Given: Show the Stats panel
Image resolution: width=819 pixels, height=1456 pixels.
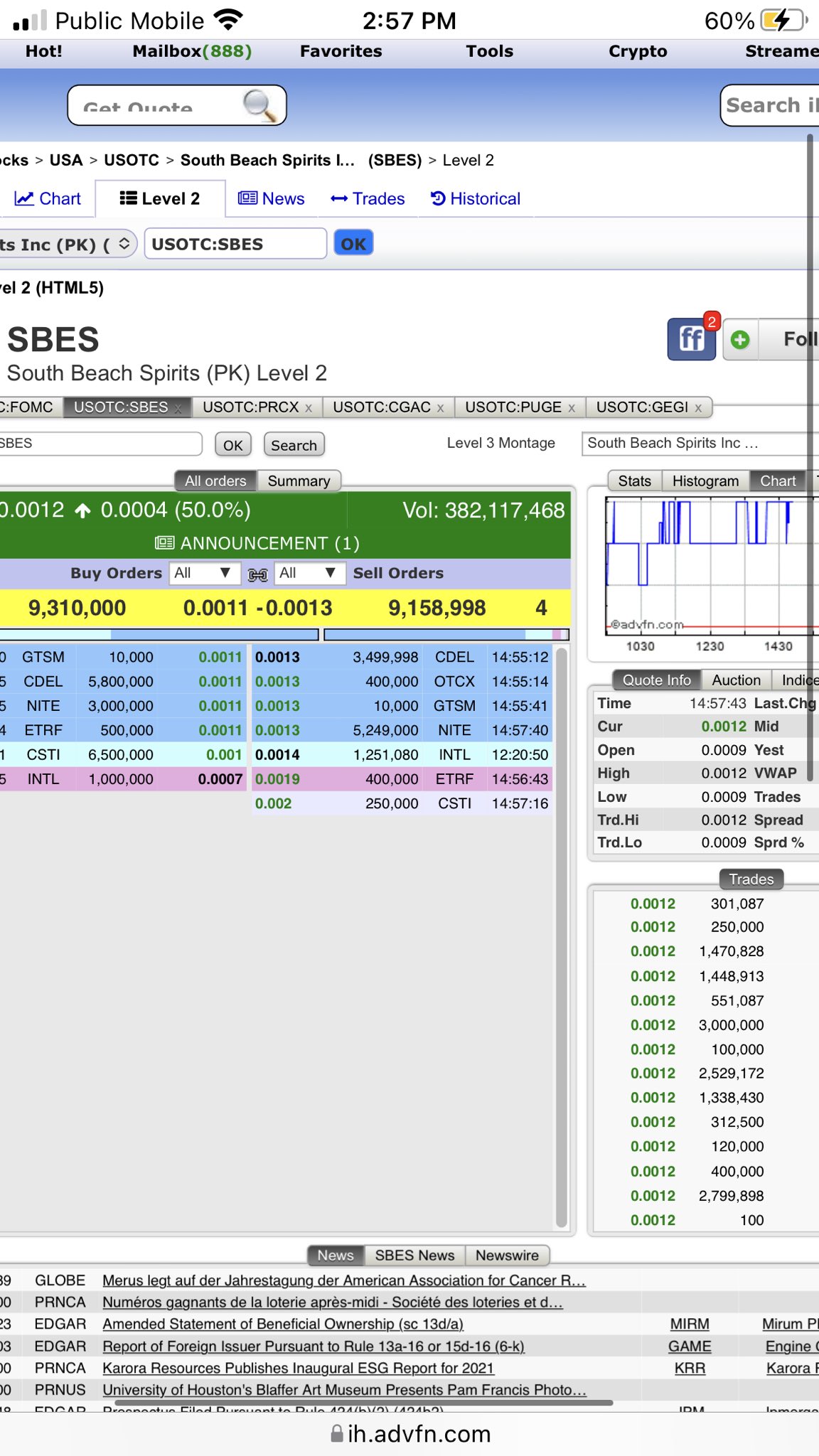Looking at the screenshot, I should [x=635, y=481].
